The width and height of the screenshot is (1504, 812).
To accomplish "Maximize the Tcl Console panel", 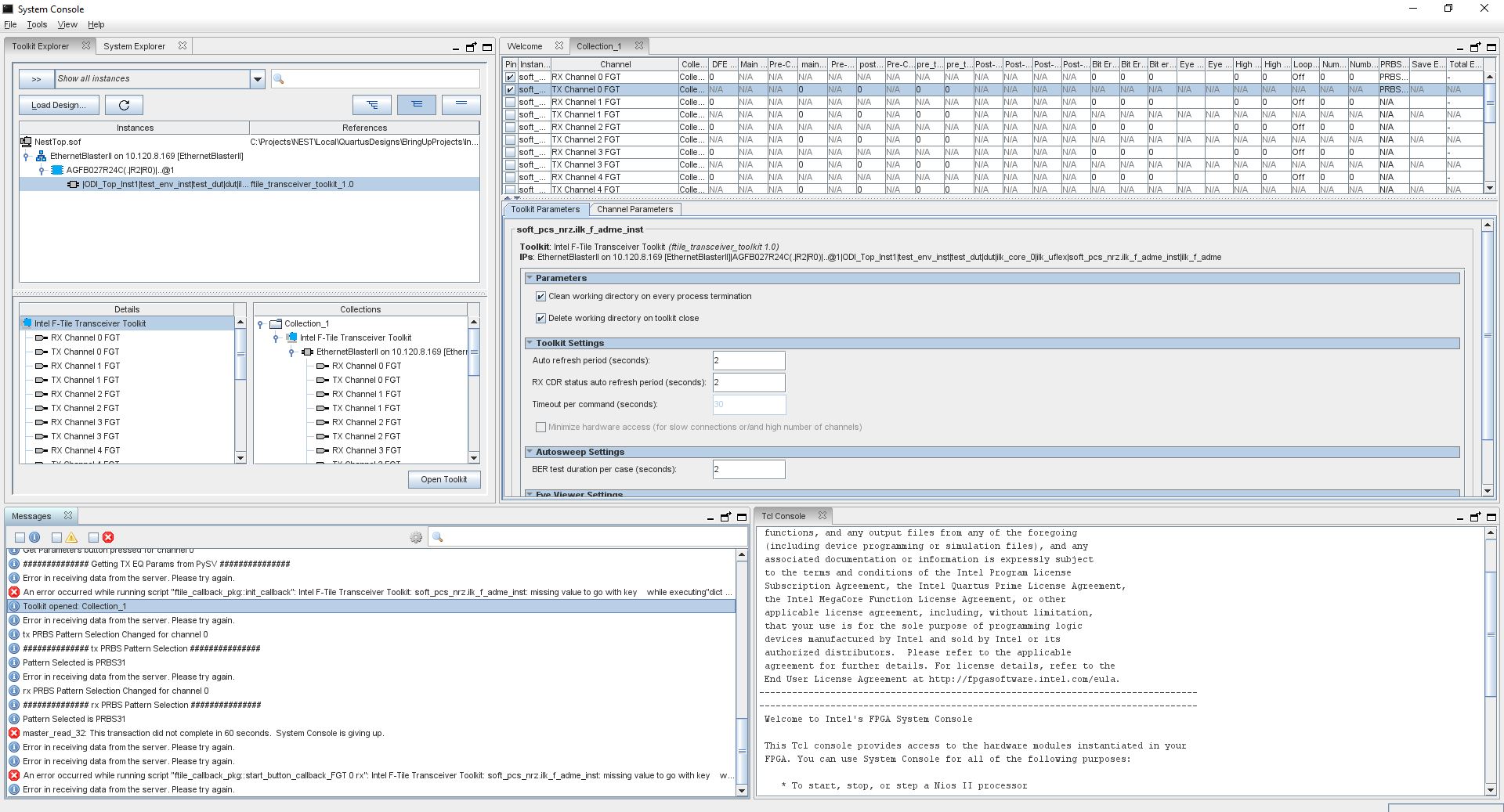I will tap(1491, 517).
